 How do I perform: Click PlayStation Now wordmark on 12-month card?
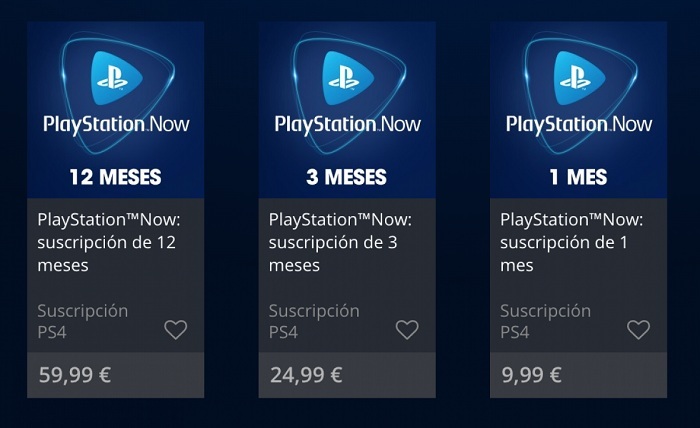tap(115, 125)
